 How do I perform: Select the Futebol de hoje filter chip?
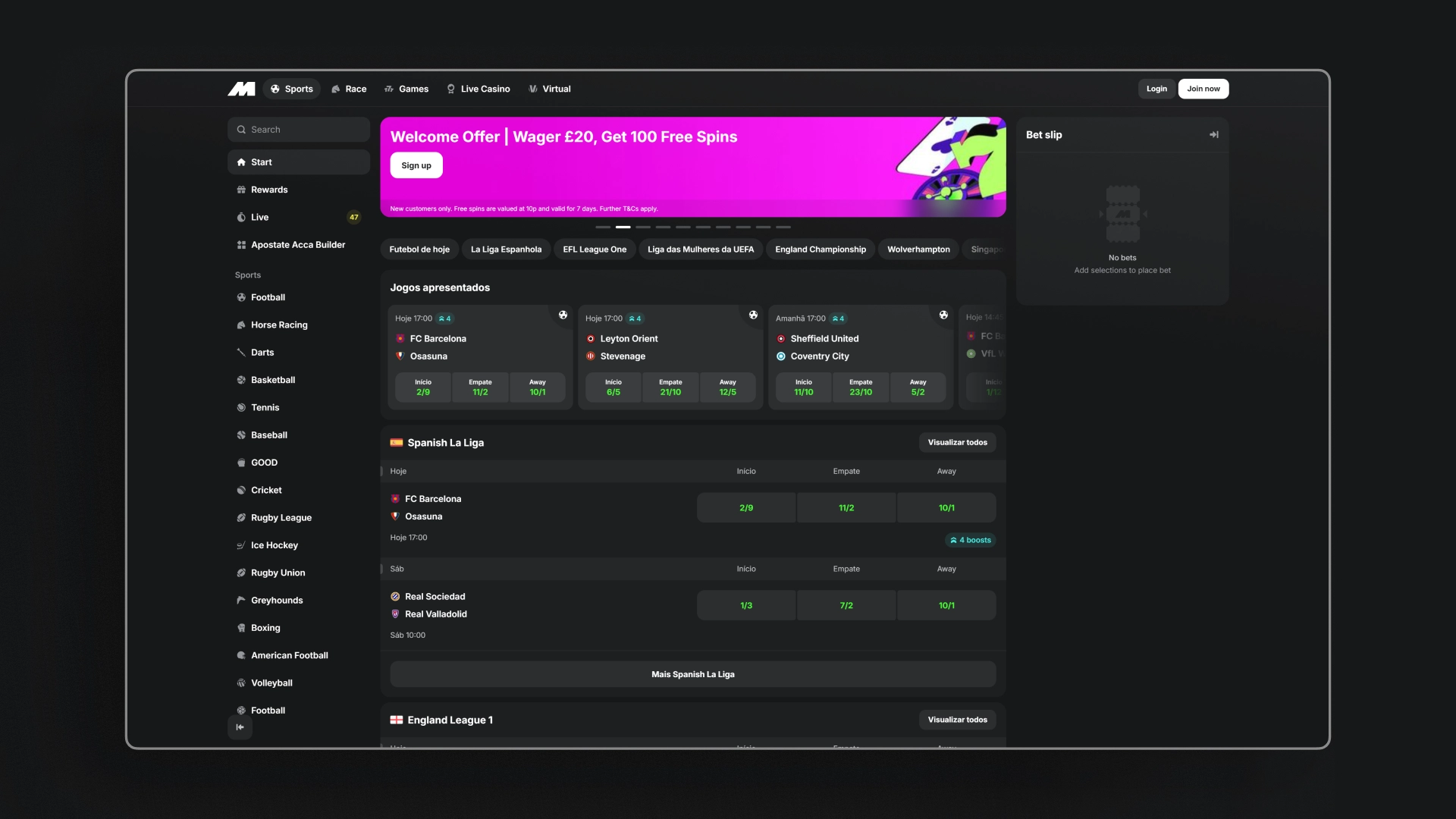point(419,249)
